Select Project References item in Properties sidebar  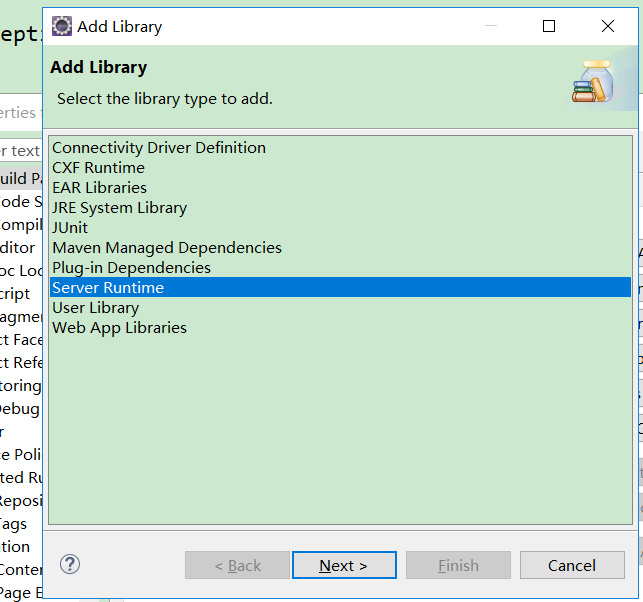[x=21, y=363]
